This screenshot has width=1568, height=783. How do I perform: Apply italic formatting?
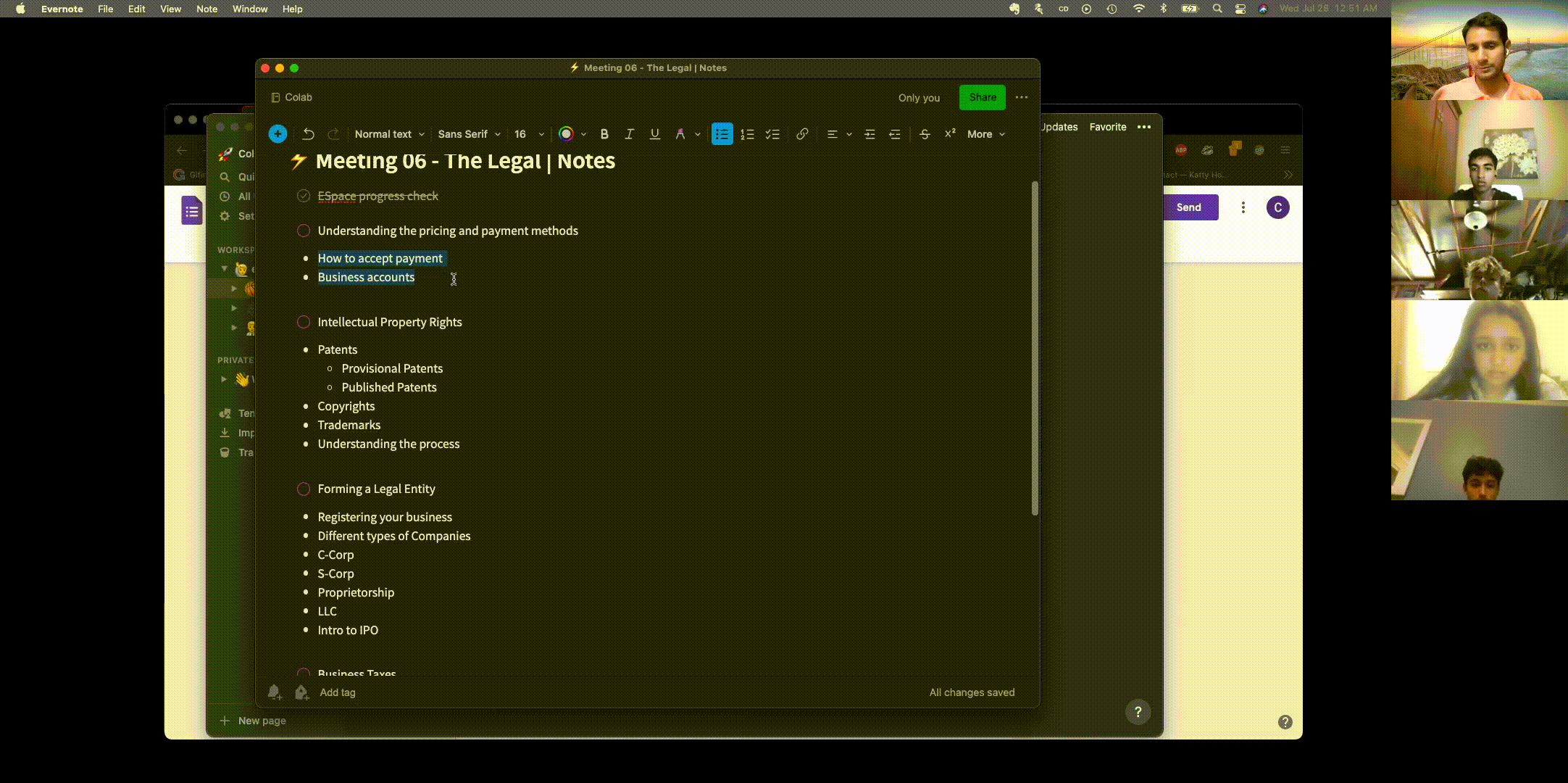point(629,134)
